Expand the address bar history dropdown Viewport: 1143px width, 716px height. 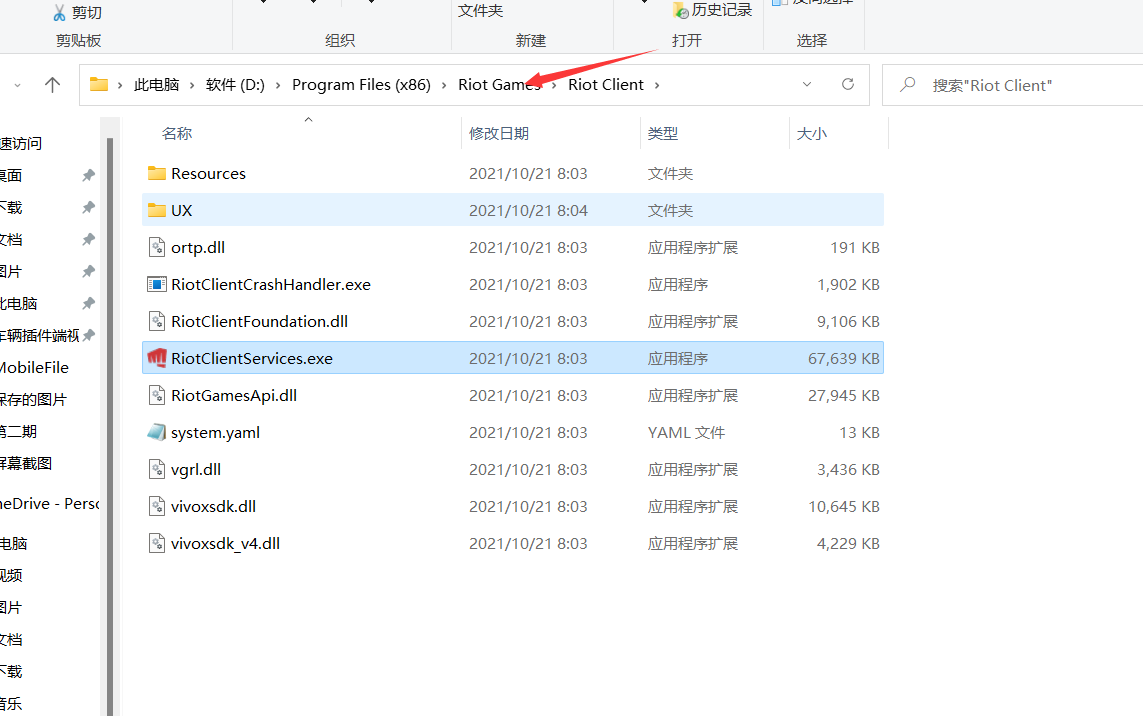point(807,85)
